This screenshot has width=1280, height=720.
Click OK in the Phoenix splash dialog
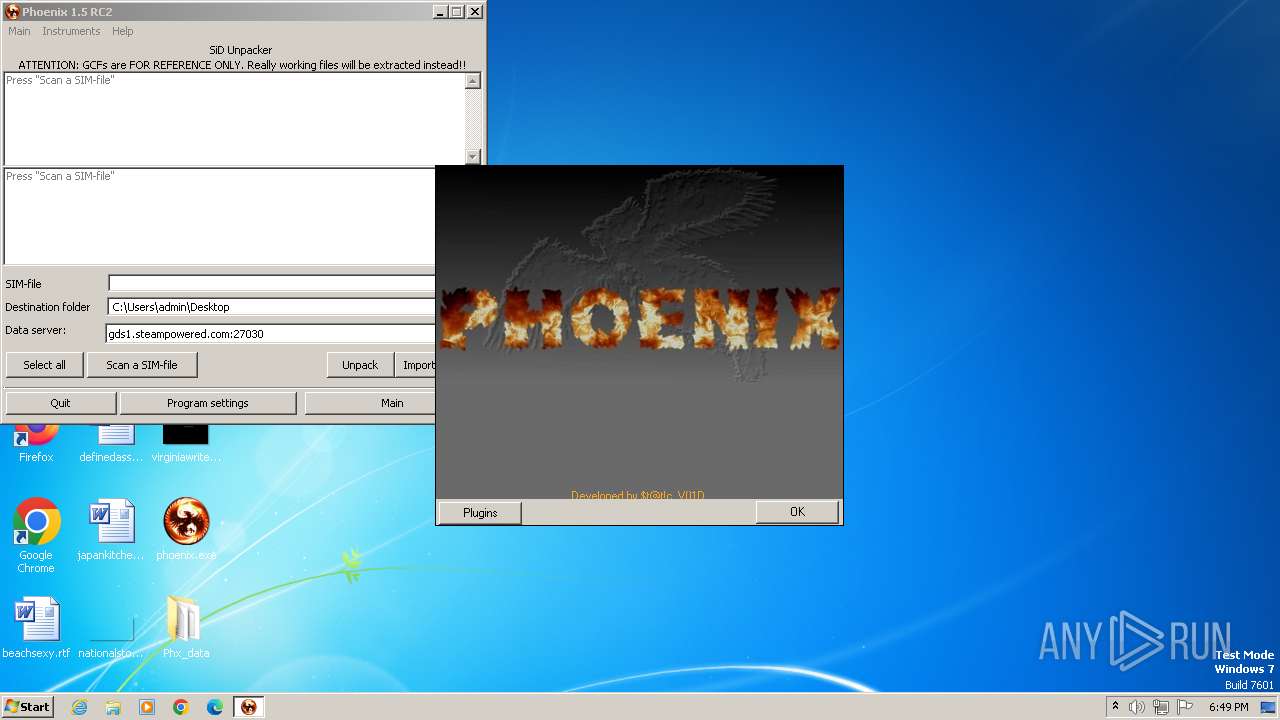point(797,512)
